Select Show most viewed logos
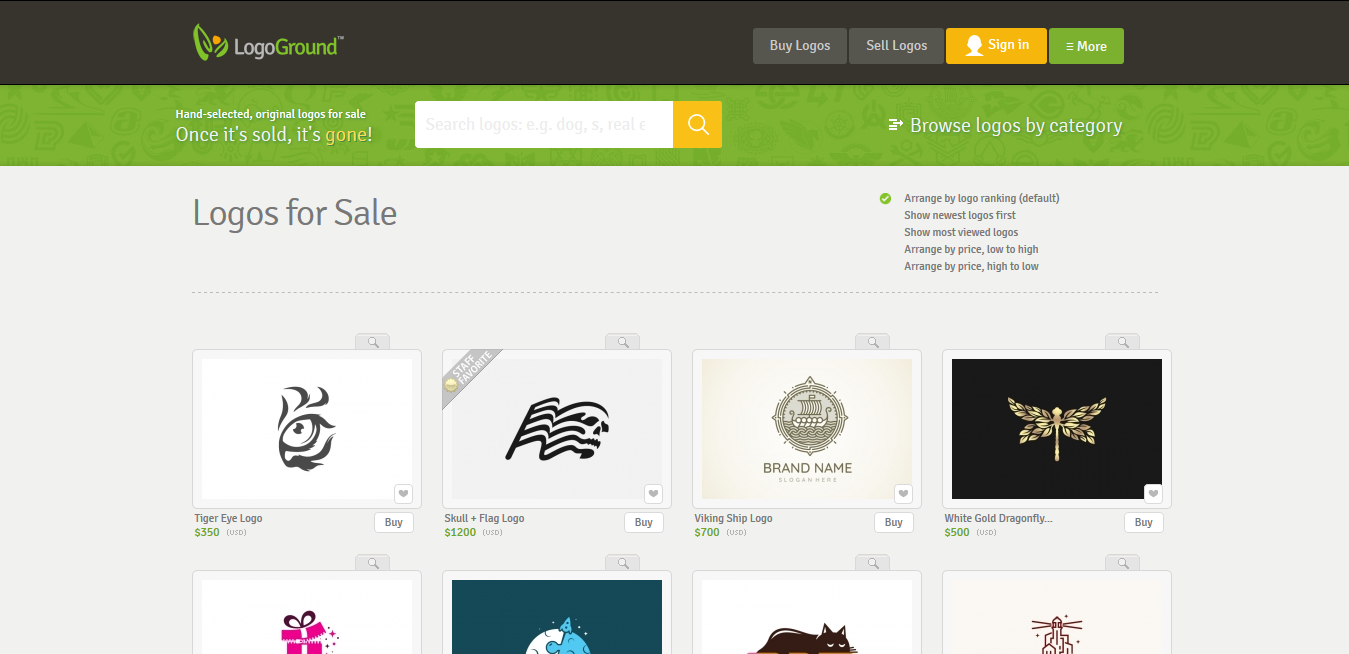The height and width of the screenshot is (654, 1349). click(x=961, y=232)
